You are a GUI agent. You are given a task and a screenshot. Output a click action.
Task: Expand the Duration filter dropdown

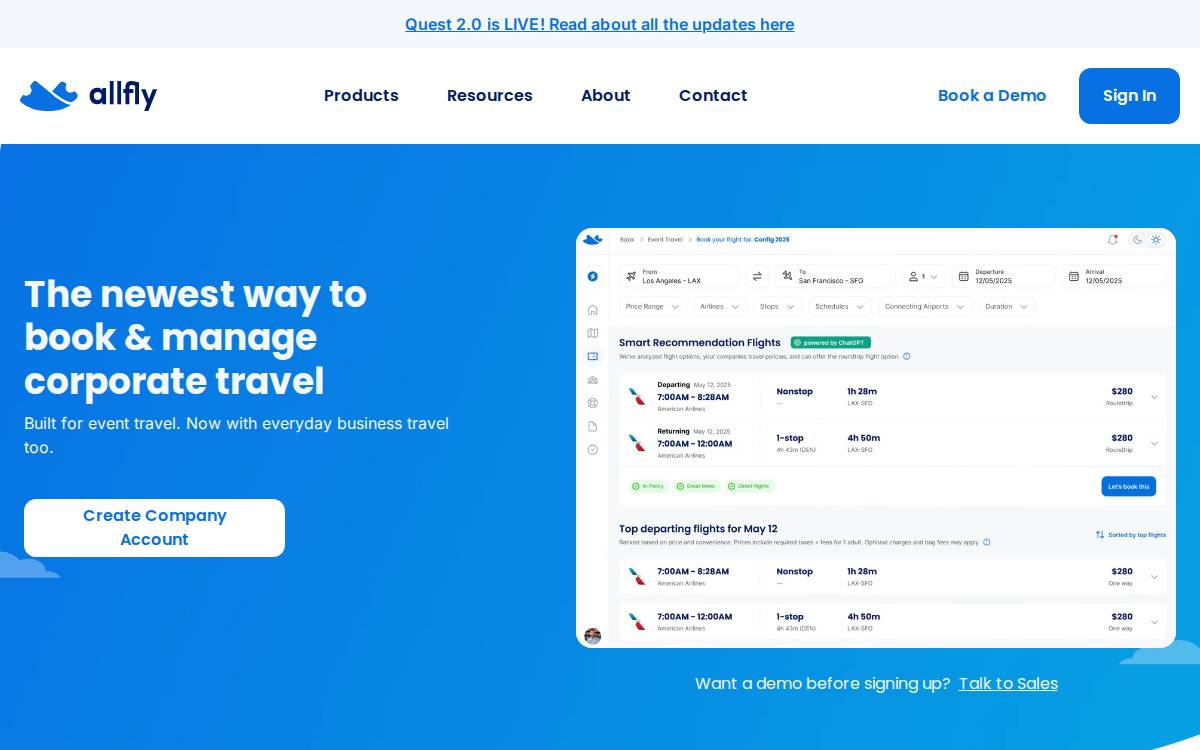(x=1007, y=307)
